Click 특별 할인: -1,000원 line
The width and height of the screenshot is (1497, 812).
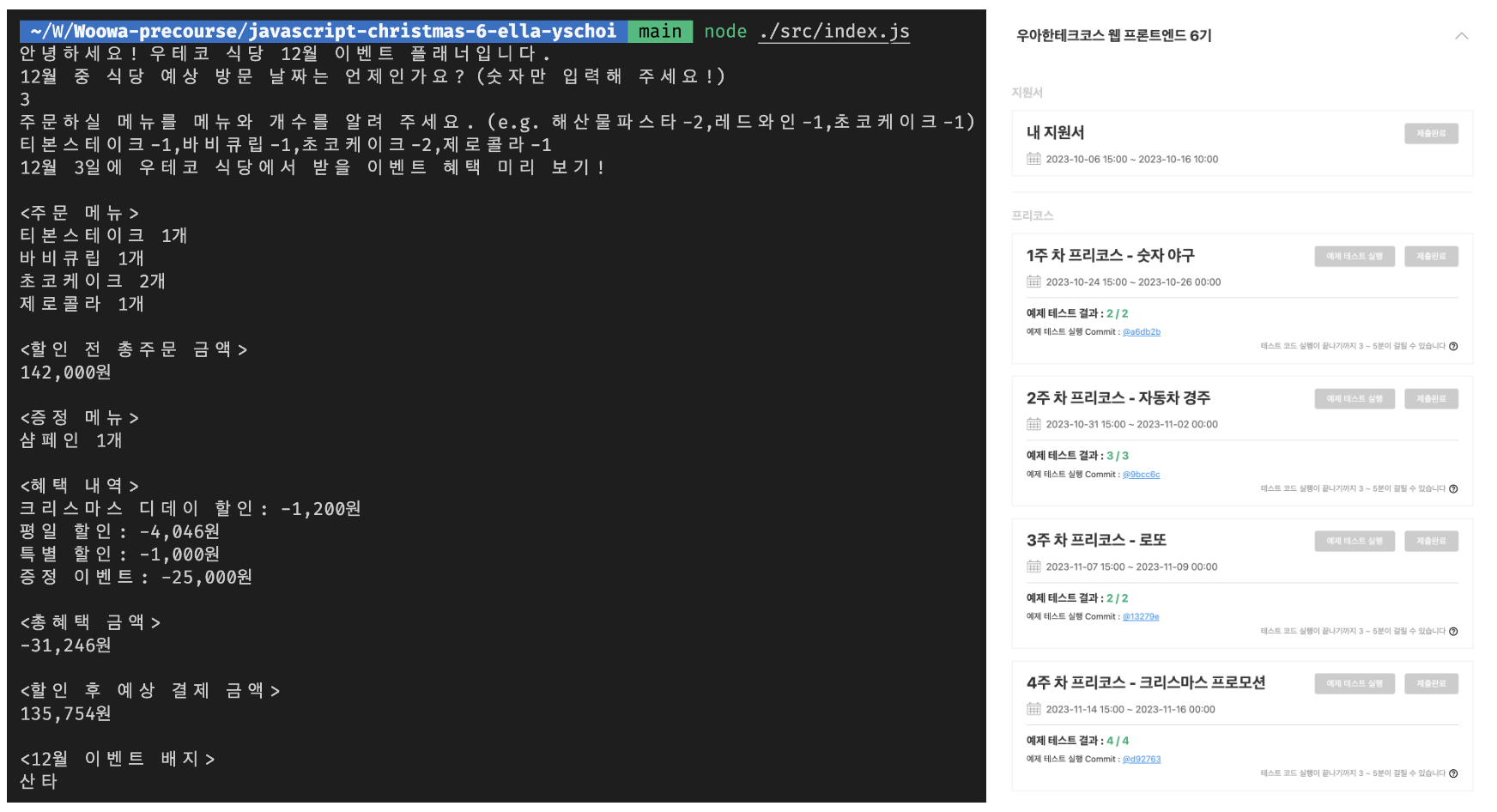click(x=119, y=554)
